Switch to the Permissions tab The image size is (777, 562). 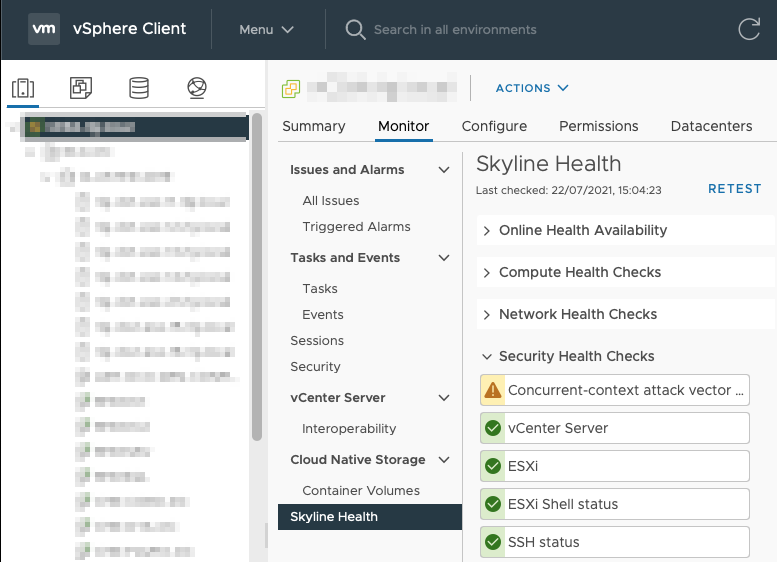tap(599, 126)
